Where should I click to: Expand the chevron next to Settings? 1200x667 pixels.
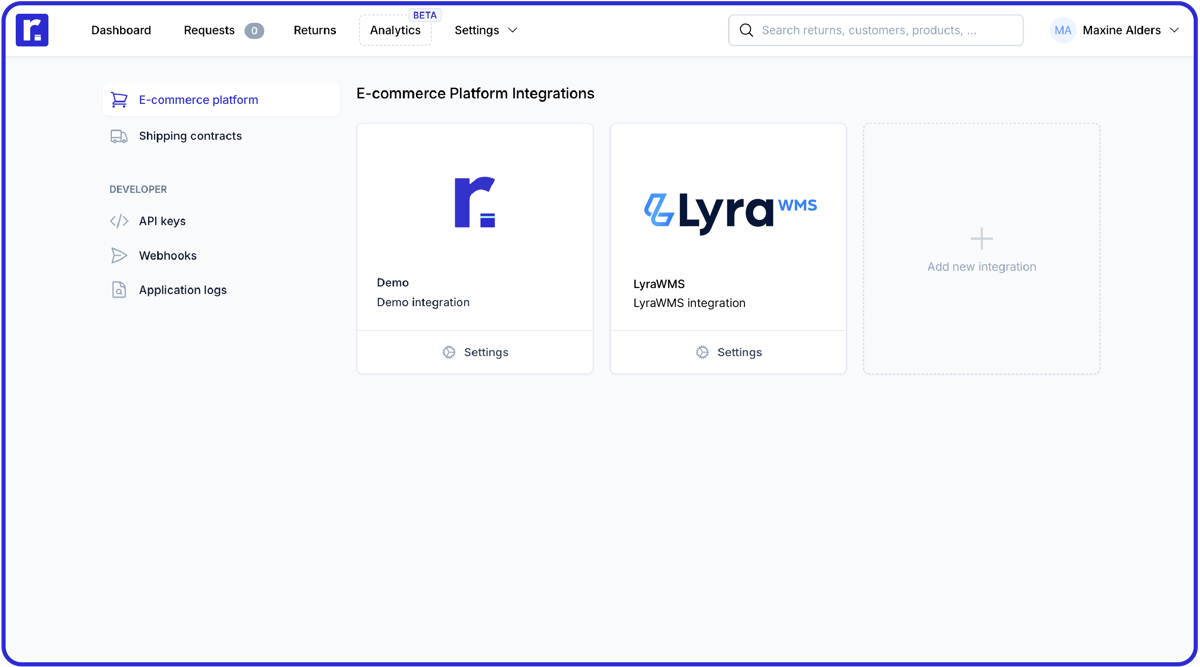[x=513, y=30]
